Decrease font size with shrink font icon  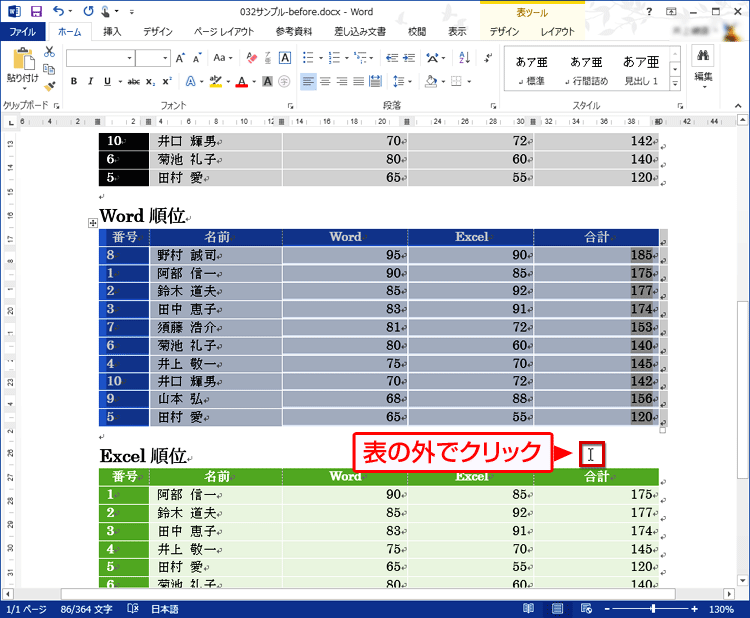197,58
